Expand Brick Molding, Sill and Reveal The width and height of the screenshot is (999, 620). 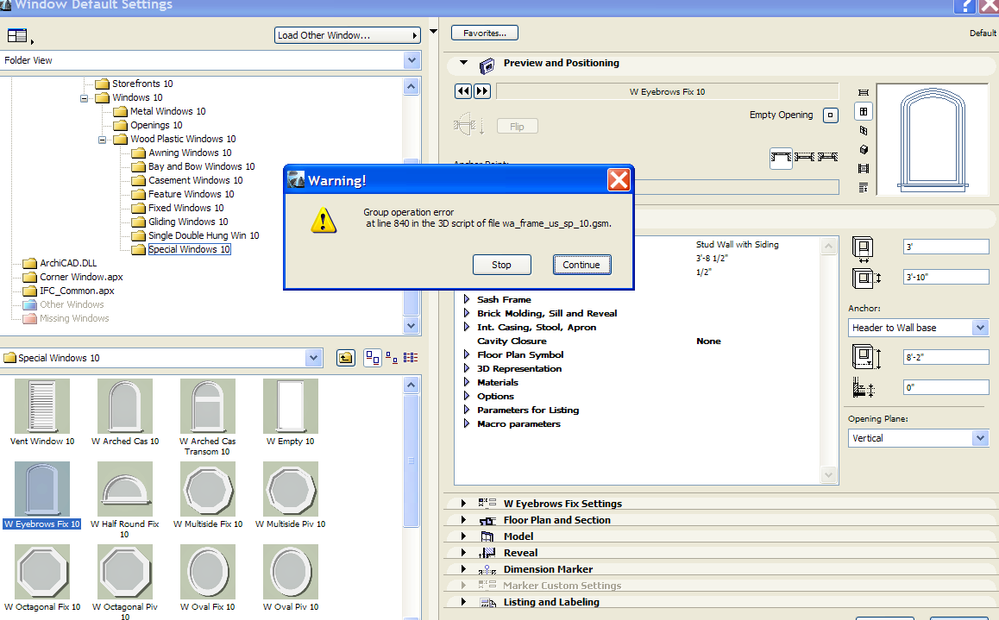tap(466, 313)
